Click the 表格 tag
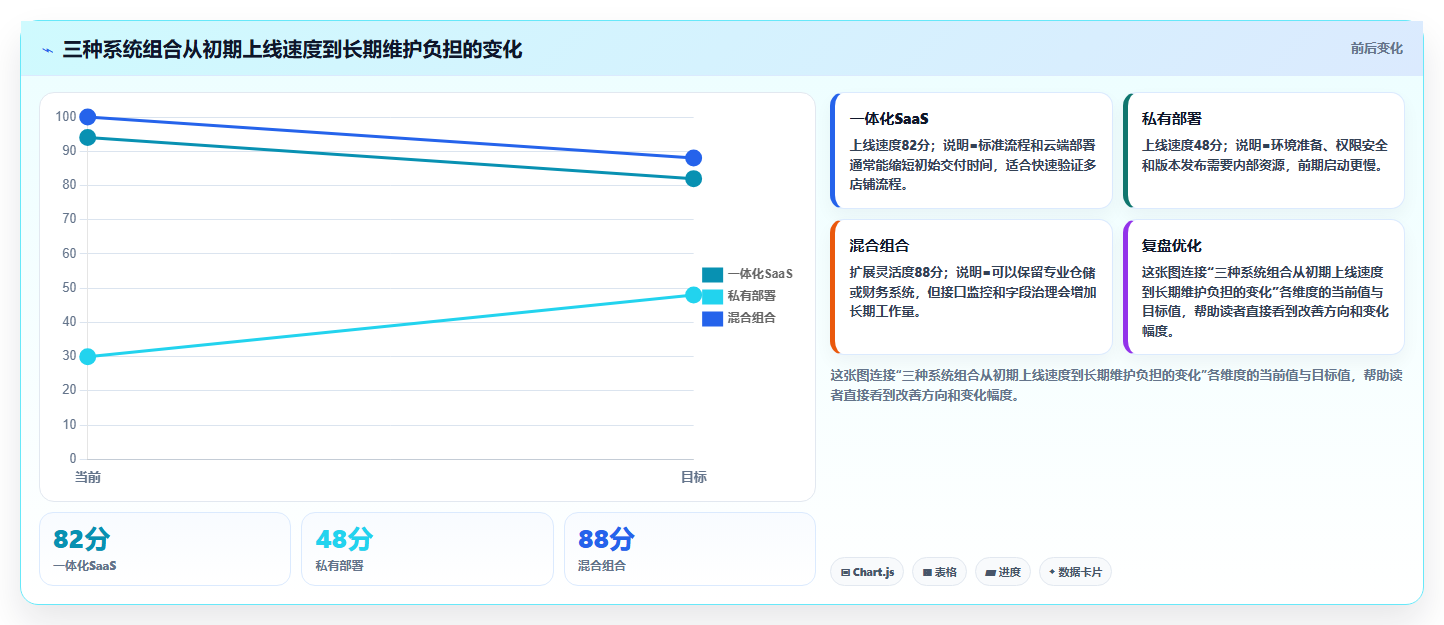The width and height of the screenshot is (1444, 625). (939, 572)
